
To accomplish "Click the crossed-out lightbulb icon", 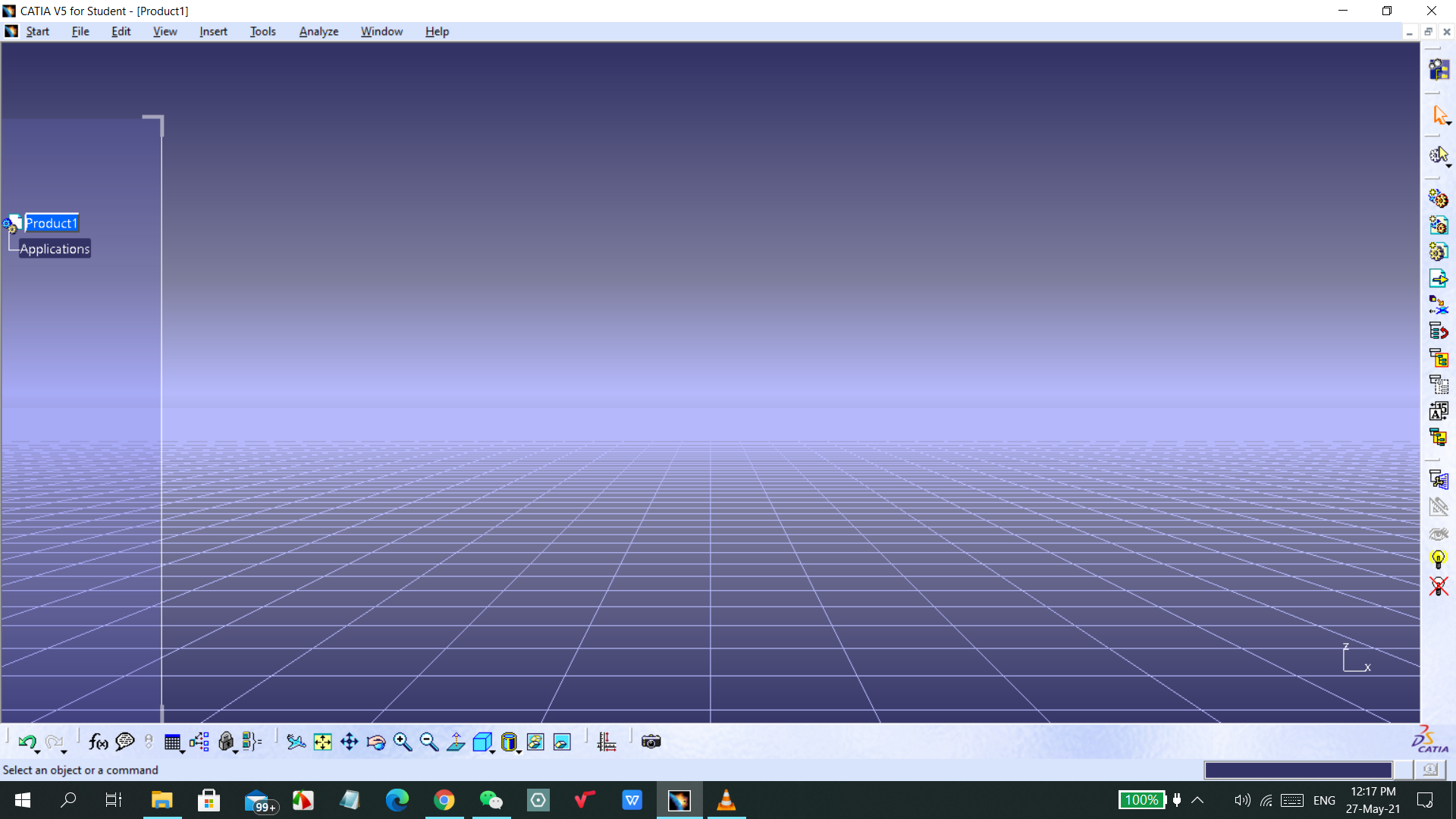I will 1439,586.
